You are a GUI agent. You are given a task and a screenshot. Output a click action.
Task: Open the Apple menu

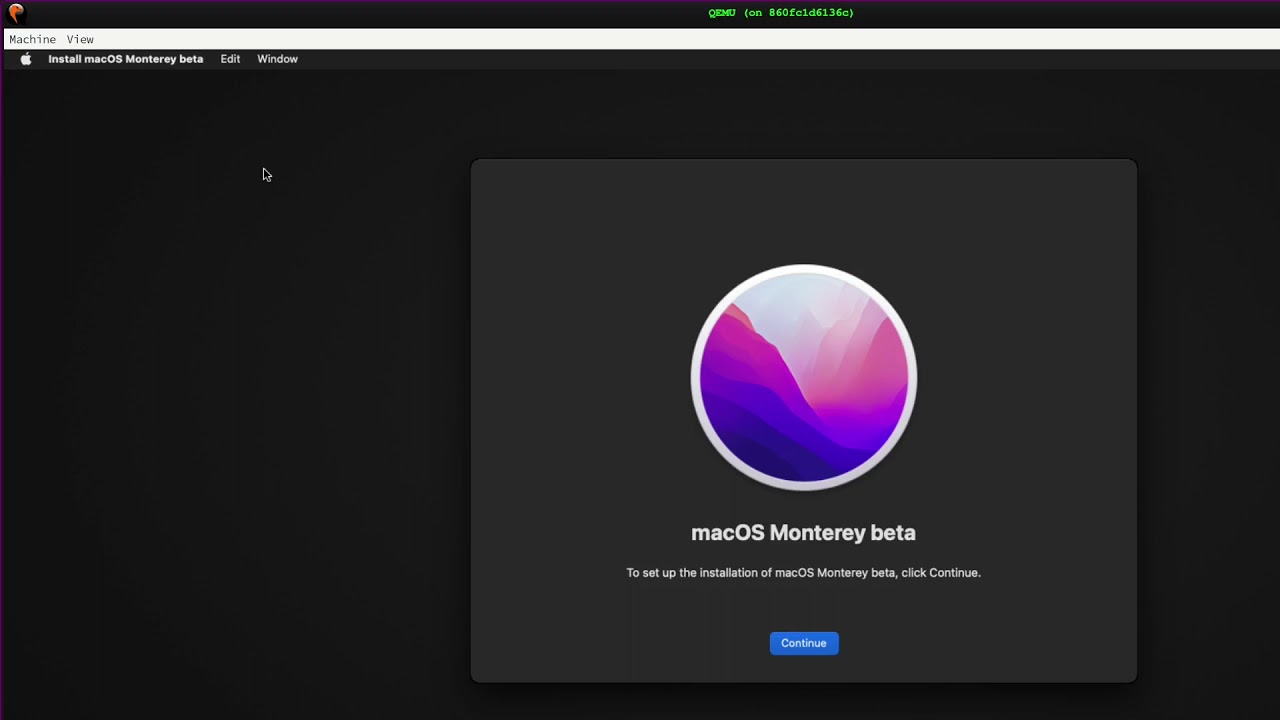26,59
